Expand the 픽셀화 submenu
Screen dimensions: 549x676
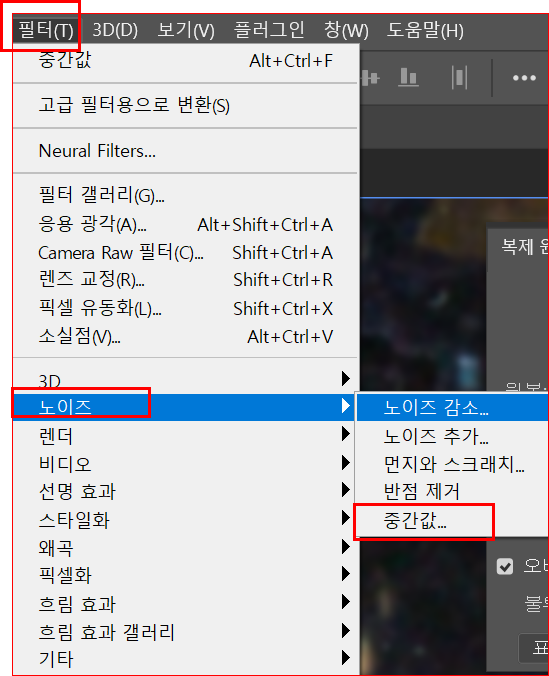pyautogui.click(x=186, y=576)
